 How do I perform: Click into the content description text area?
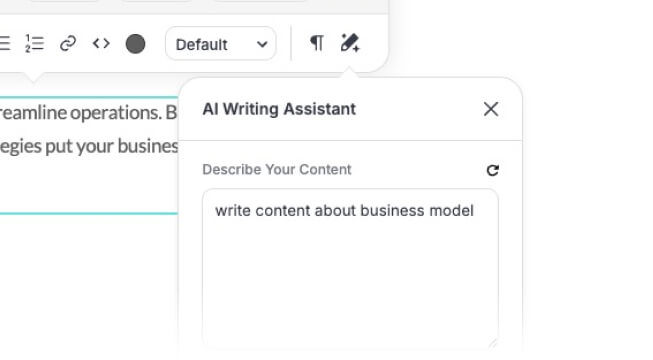point(350,268)
